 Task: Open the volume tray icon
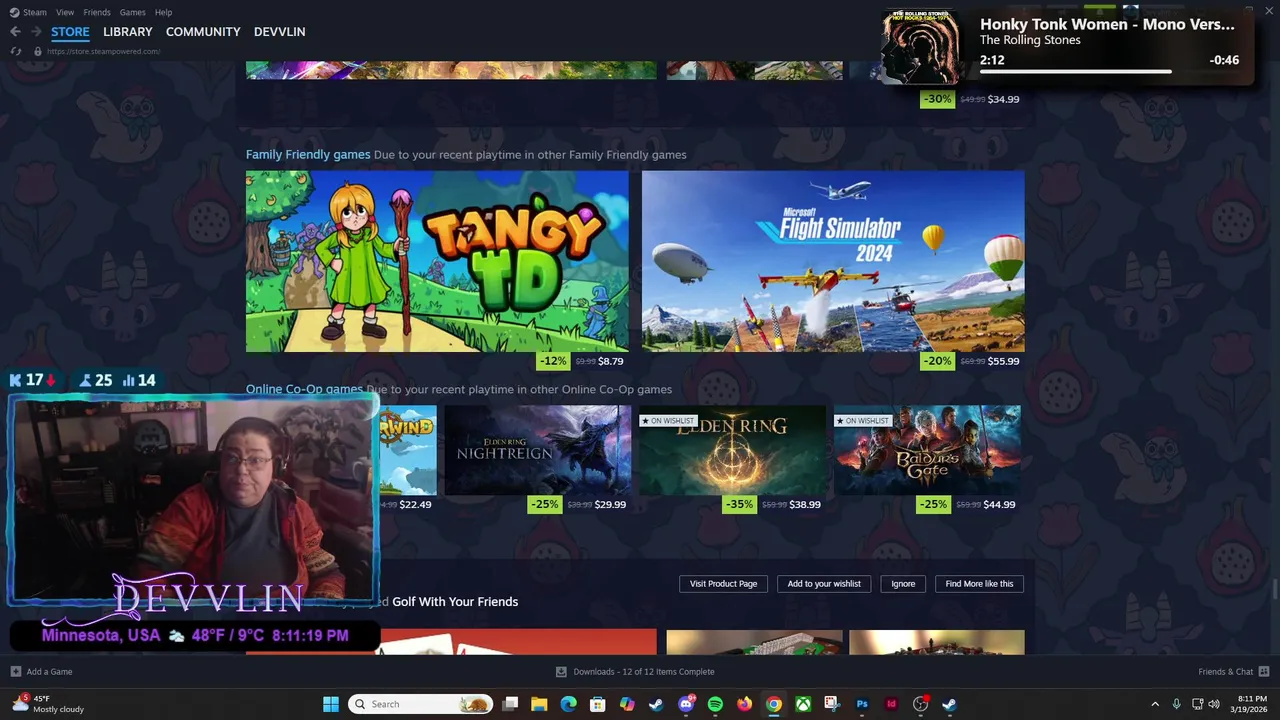coord(1214,704)
